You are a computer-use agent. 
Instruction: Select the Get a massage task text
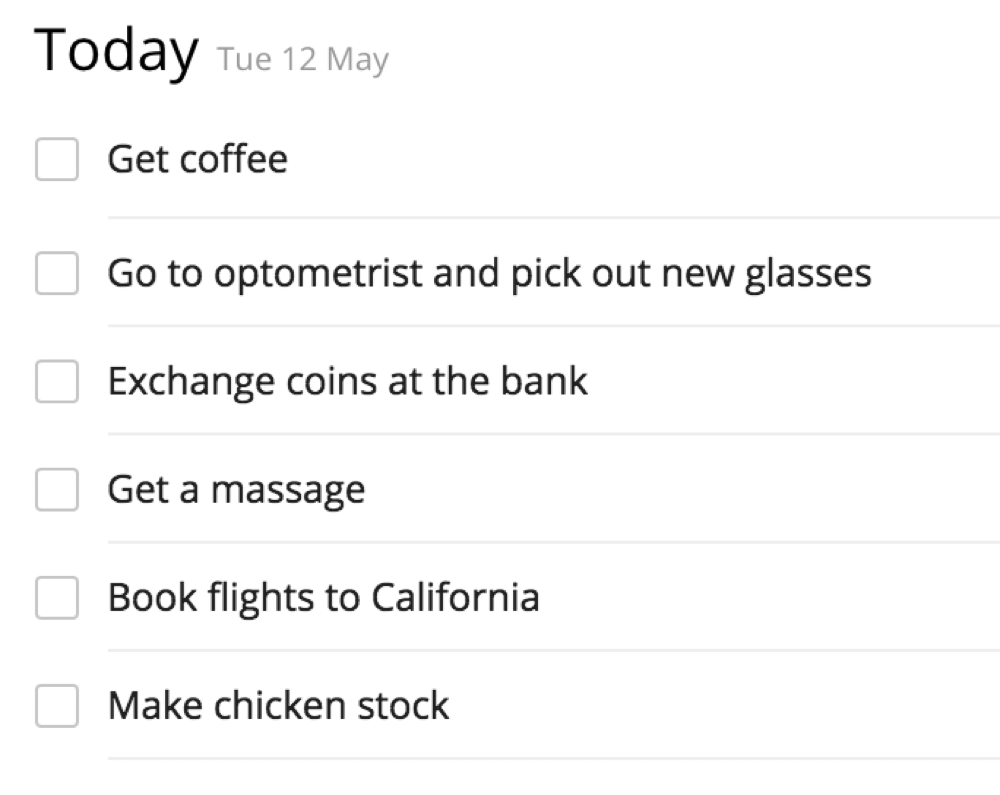click(x=237, y=491)
